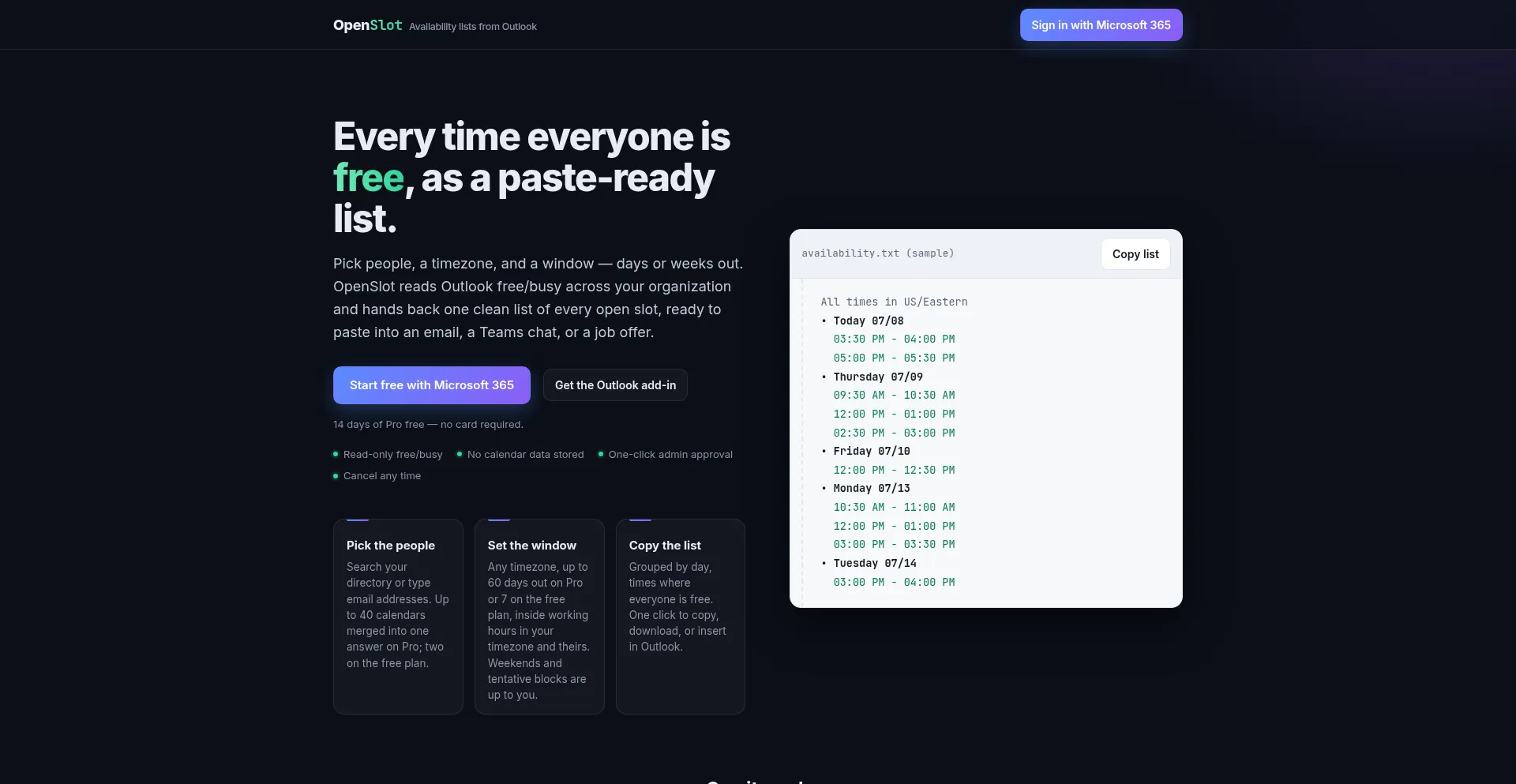Select slot 09:30 AM - 10:30 AM

coord(894,396)
